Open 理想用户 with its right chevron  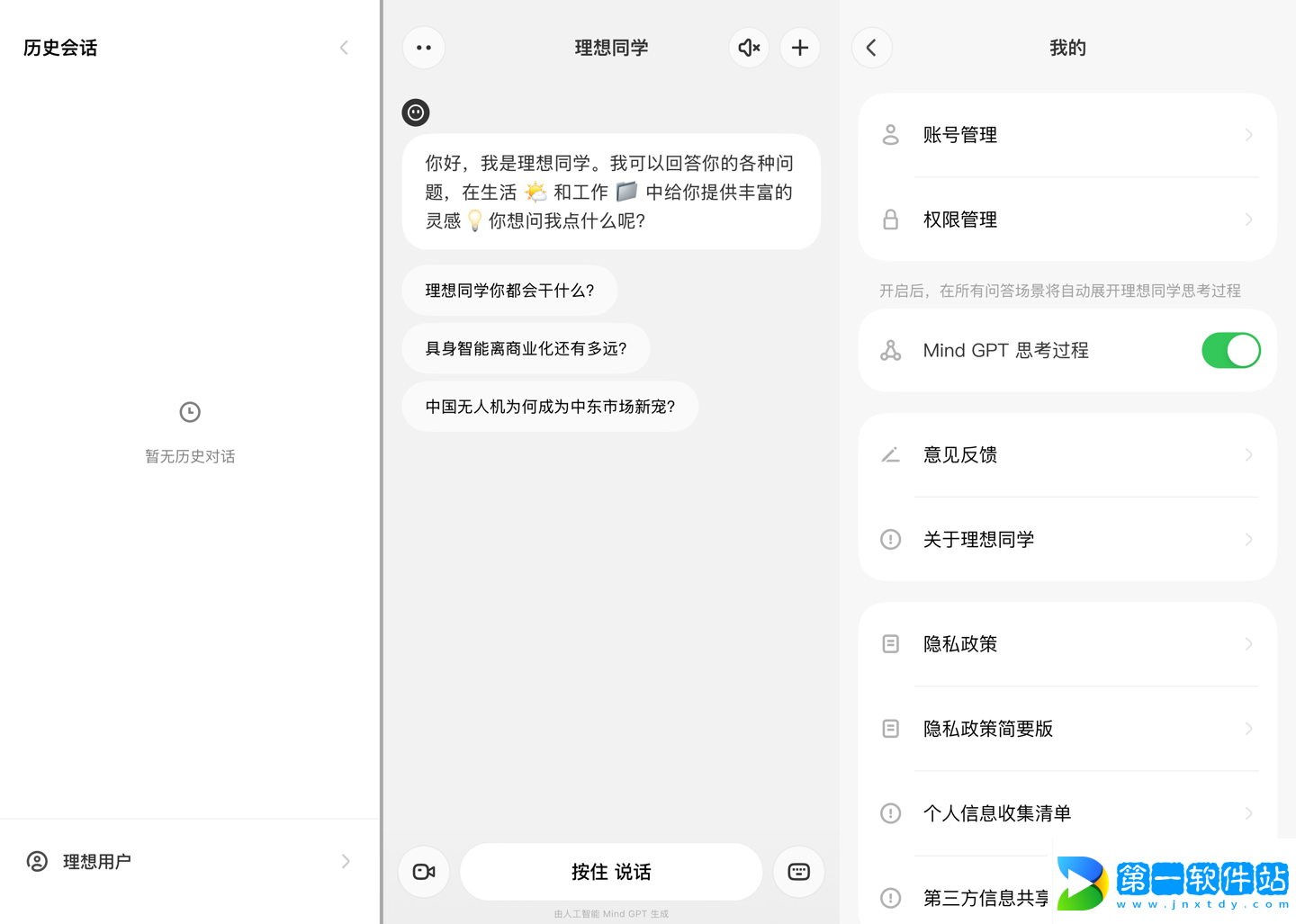click(x=346, y=861)
